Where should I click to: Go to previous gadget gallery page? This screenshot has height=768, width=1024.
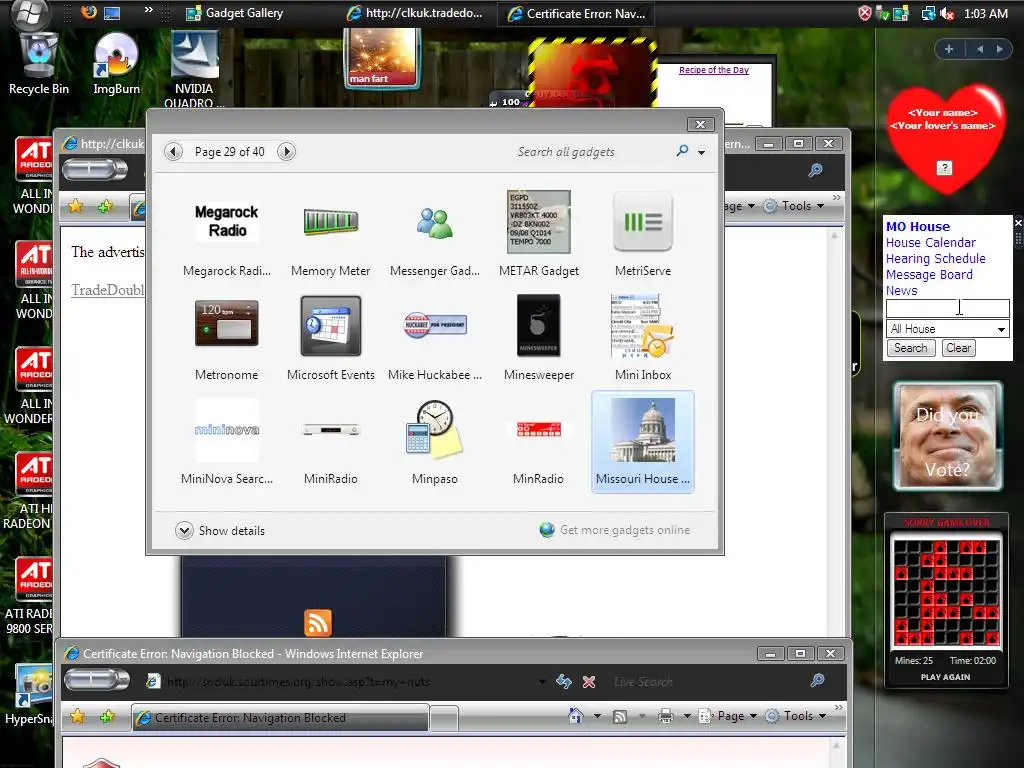coord(173,152)
